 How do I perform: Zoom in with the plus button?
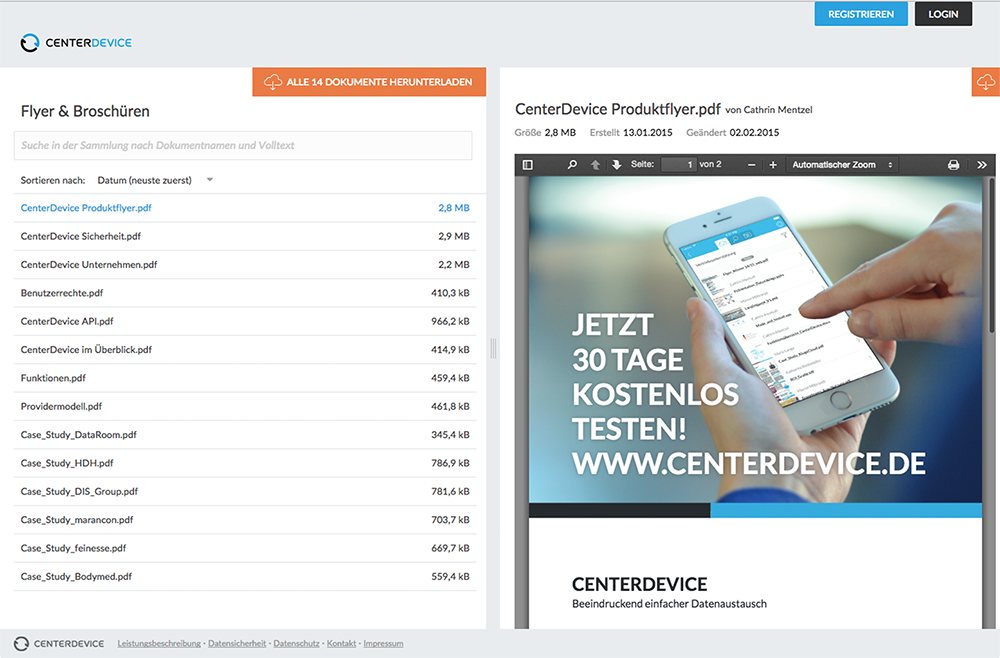tap(773, 165)
